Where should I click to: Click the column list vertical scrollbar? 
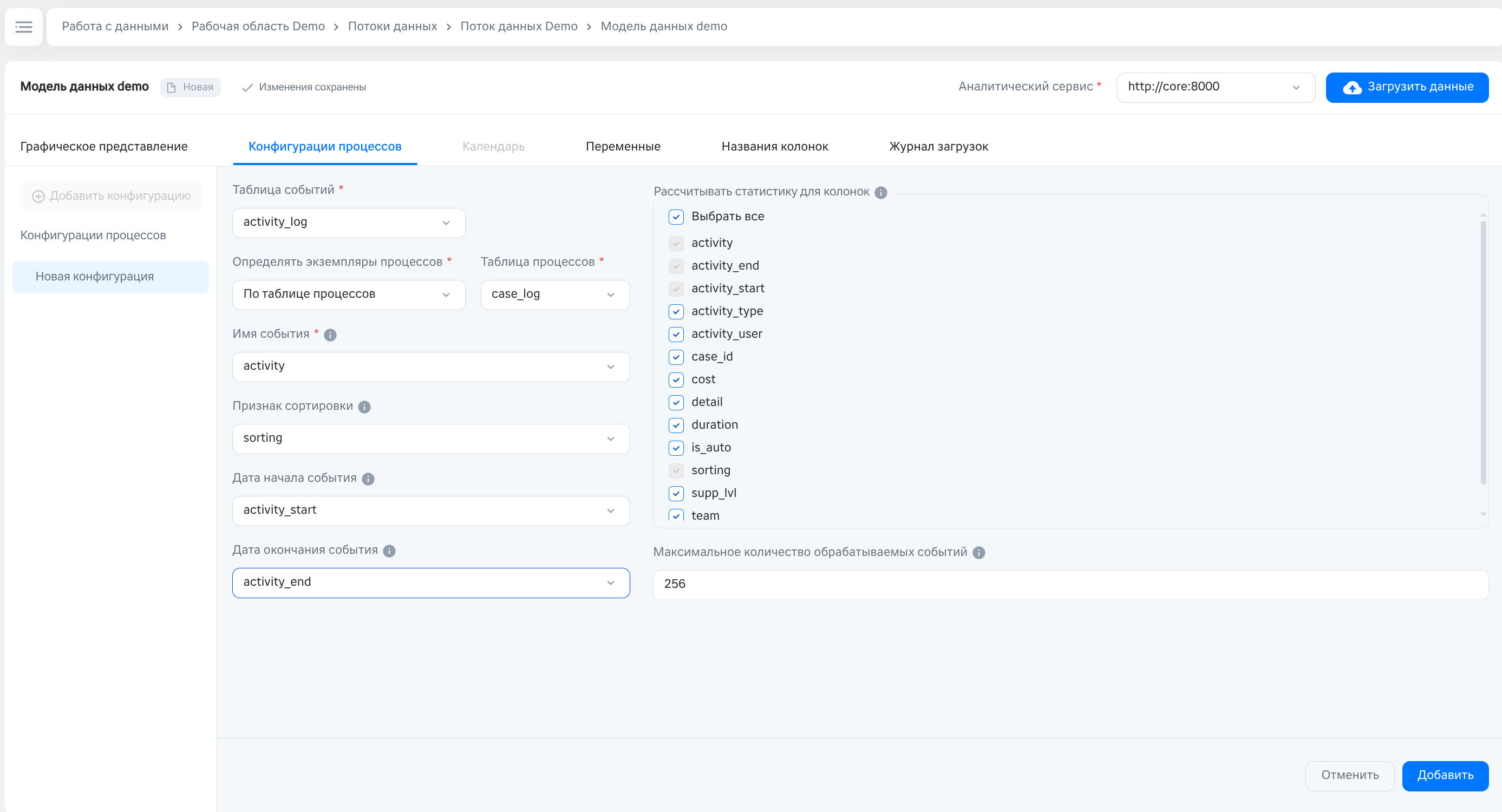click(x=1484, y=352)
